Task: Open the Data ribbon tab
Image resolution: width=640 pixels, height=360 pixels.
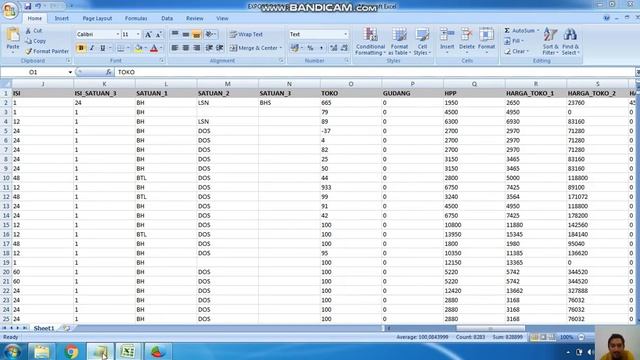Action: click(167, 18)
